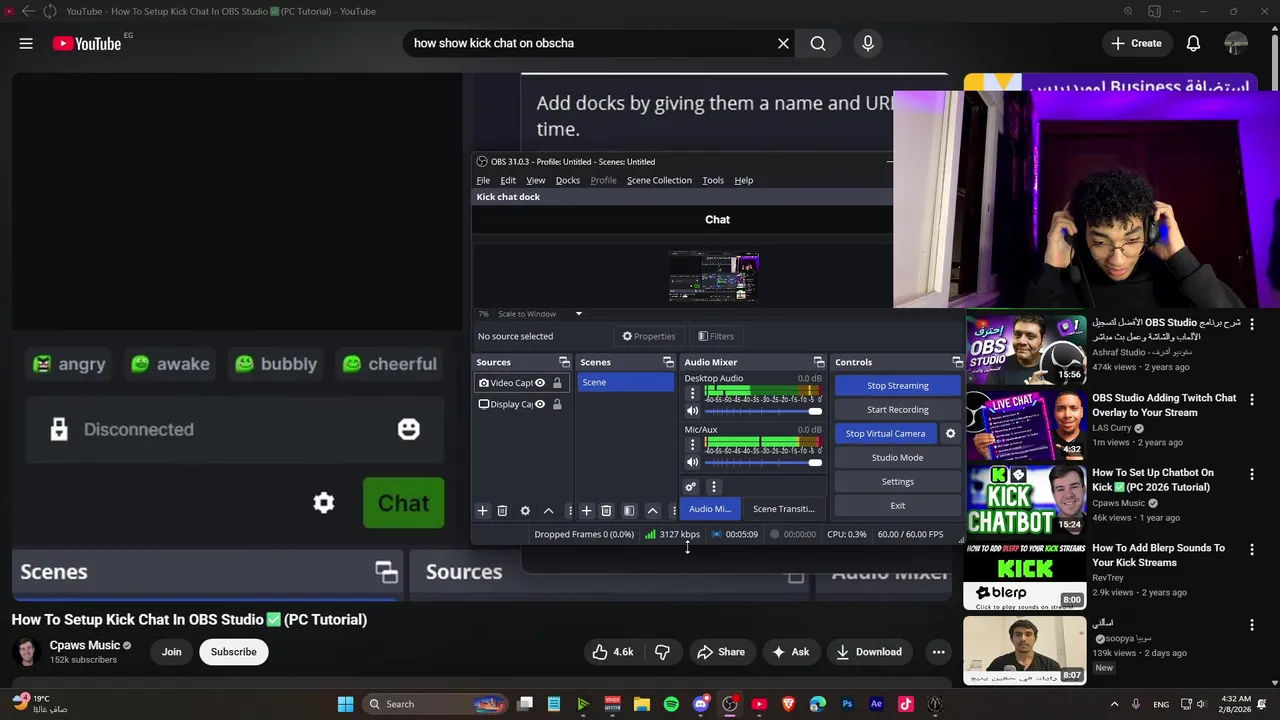Click the YouTube search magnifier button

click(x=818, y=43)
